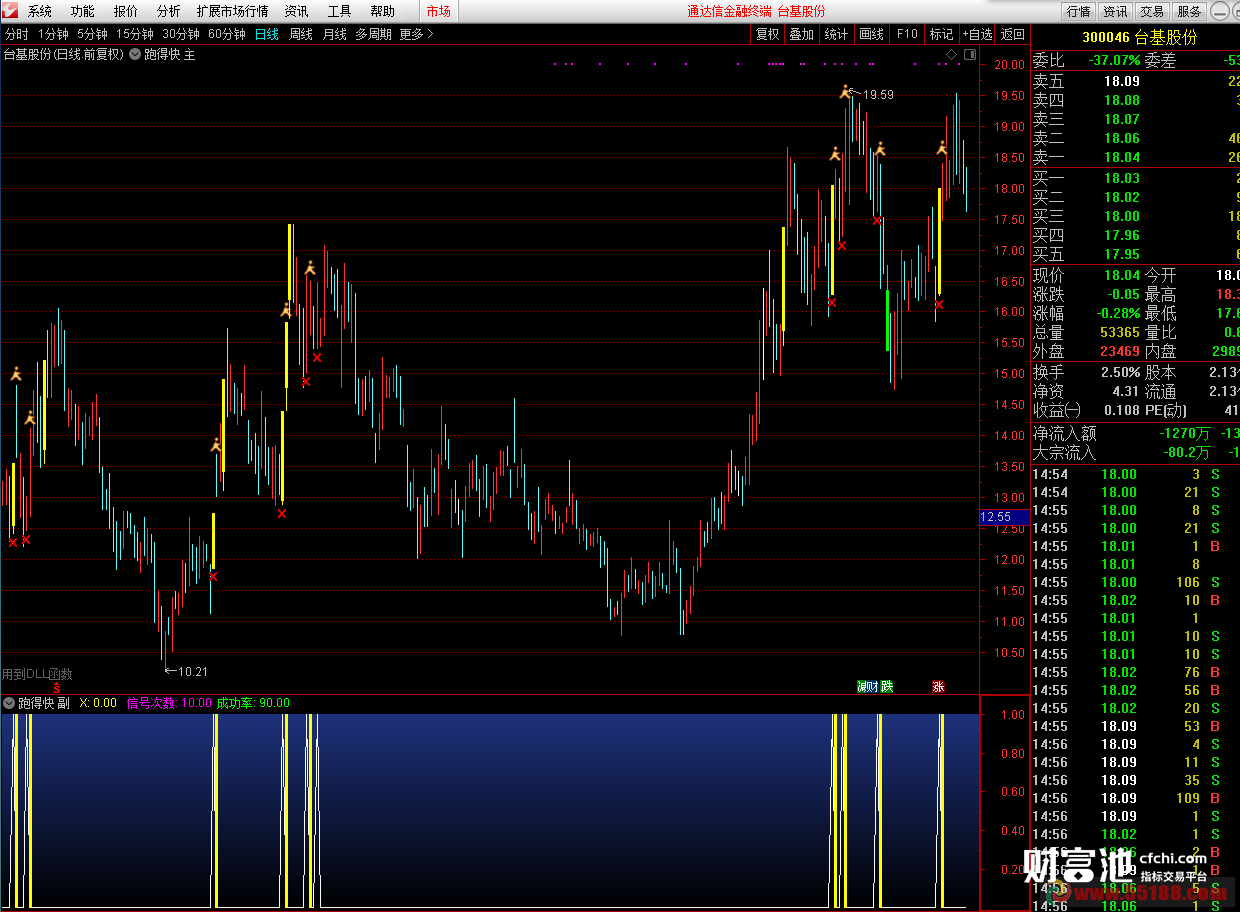Click the 画线 drawing toolbar button
This screenshot has width=1240, height=912.
pos(872,34)
